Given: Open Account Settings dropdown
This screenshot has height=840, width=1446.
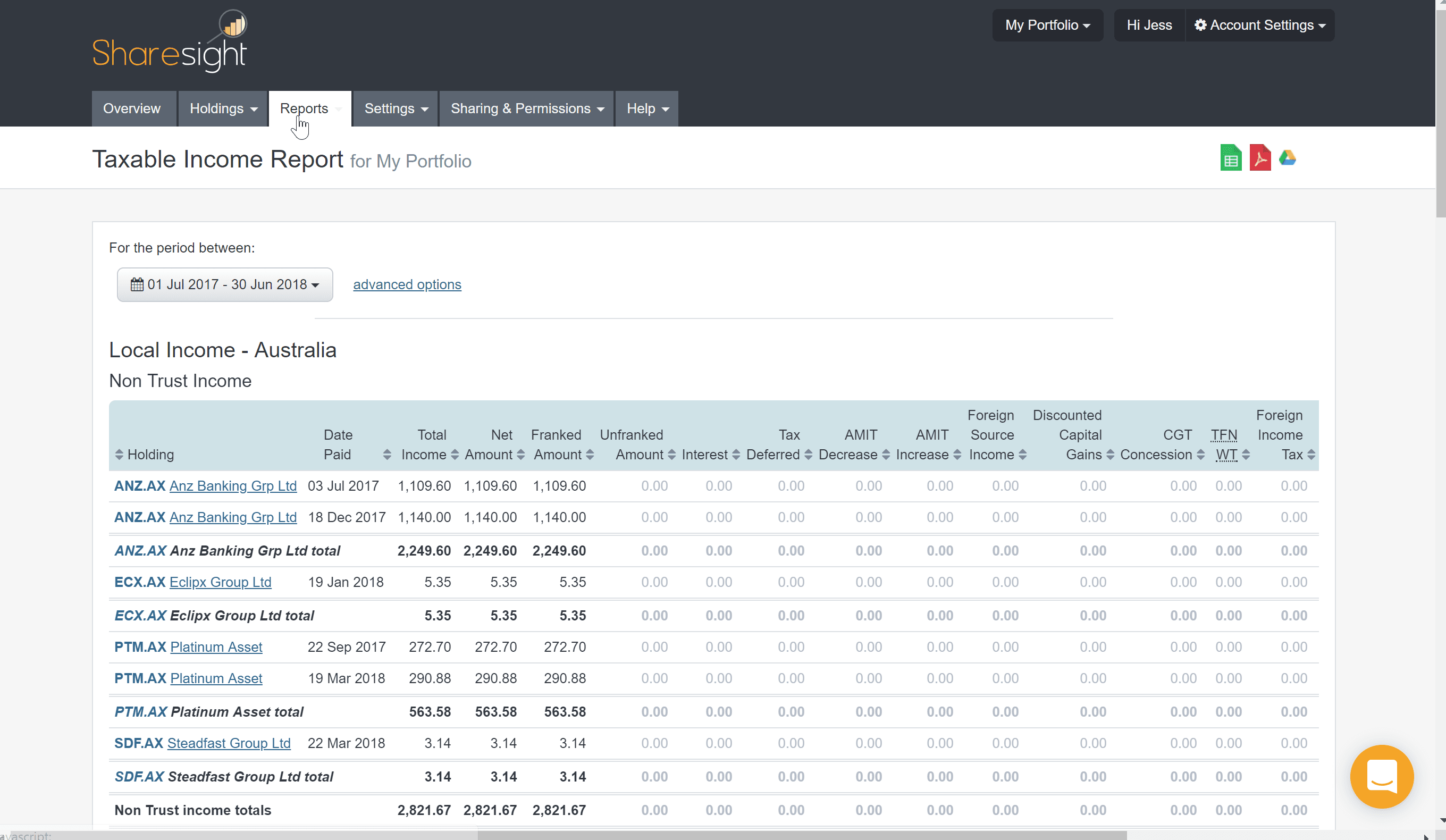Looking at the screenshot, I should [1259, 25].
